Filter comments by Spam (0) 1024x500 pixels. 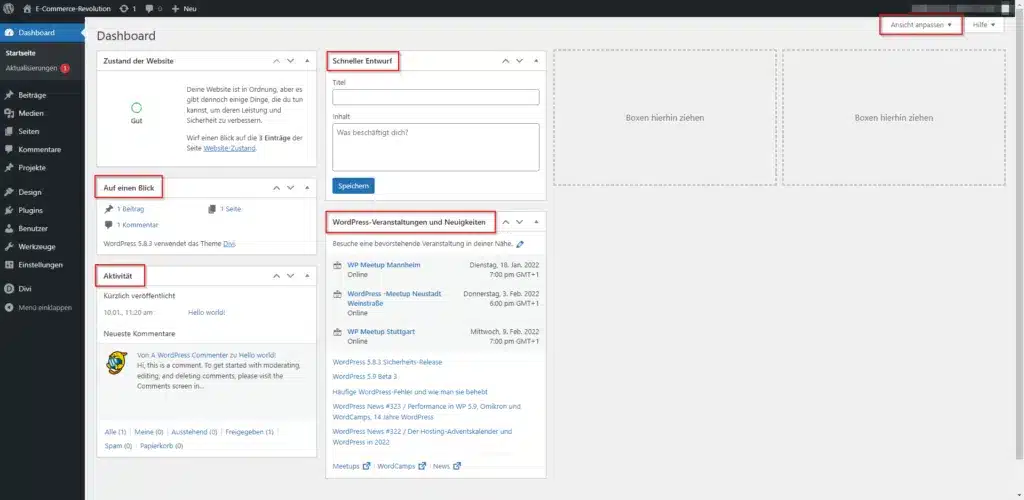(x=118, y=446)
